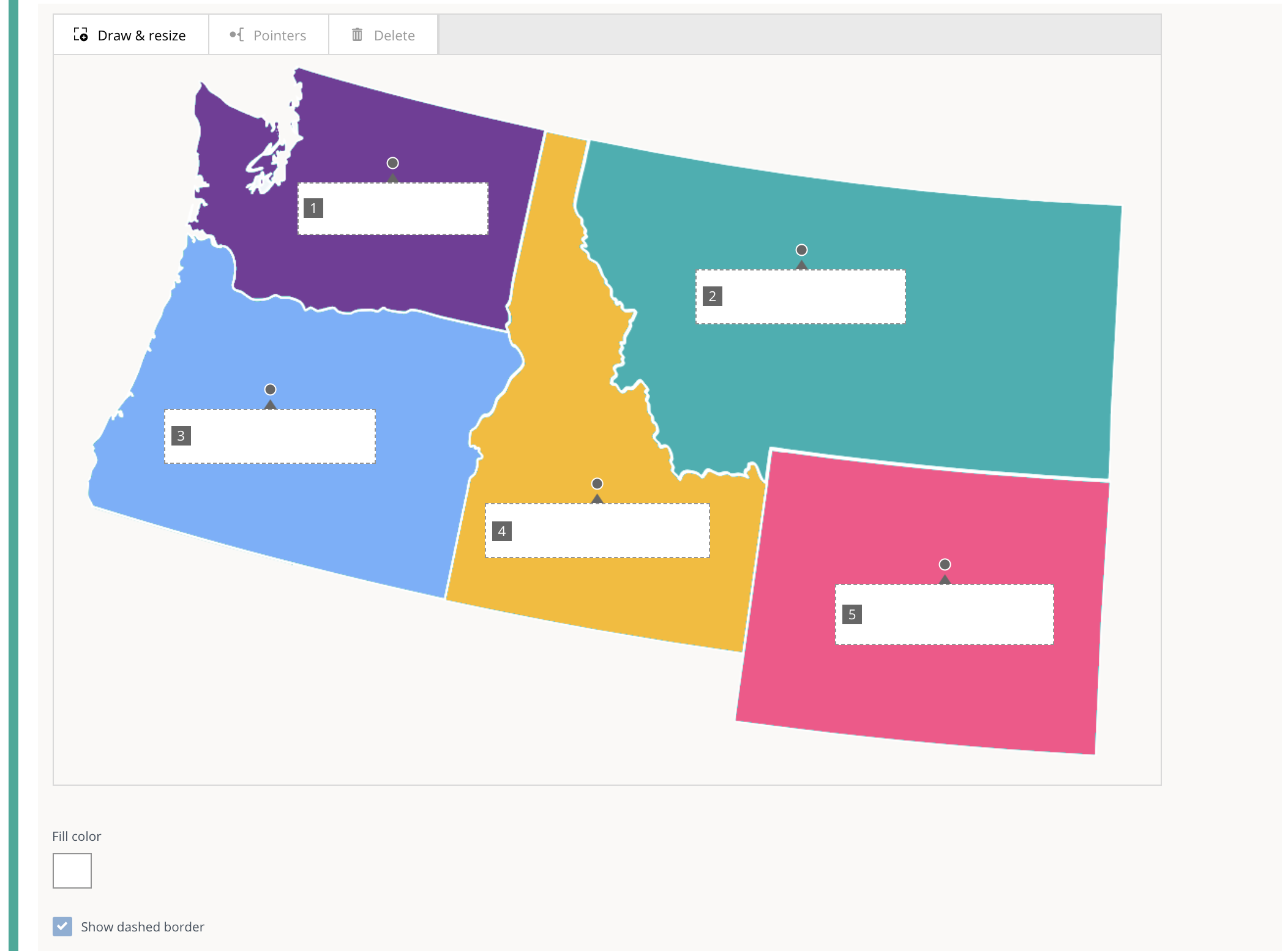This screenshot has width=1288, height=951.
Task: Click the pointer handle above response box 4
Action: (x=597, y=484)
